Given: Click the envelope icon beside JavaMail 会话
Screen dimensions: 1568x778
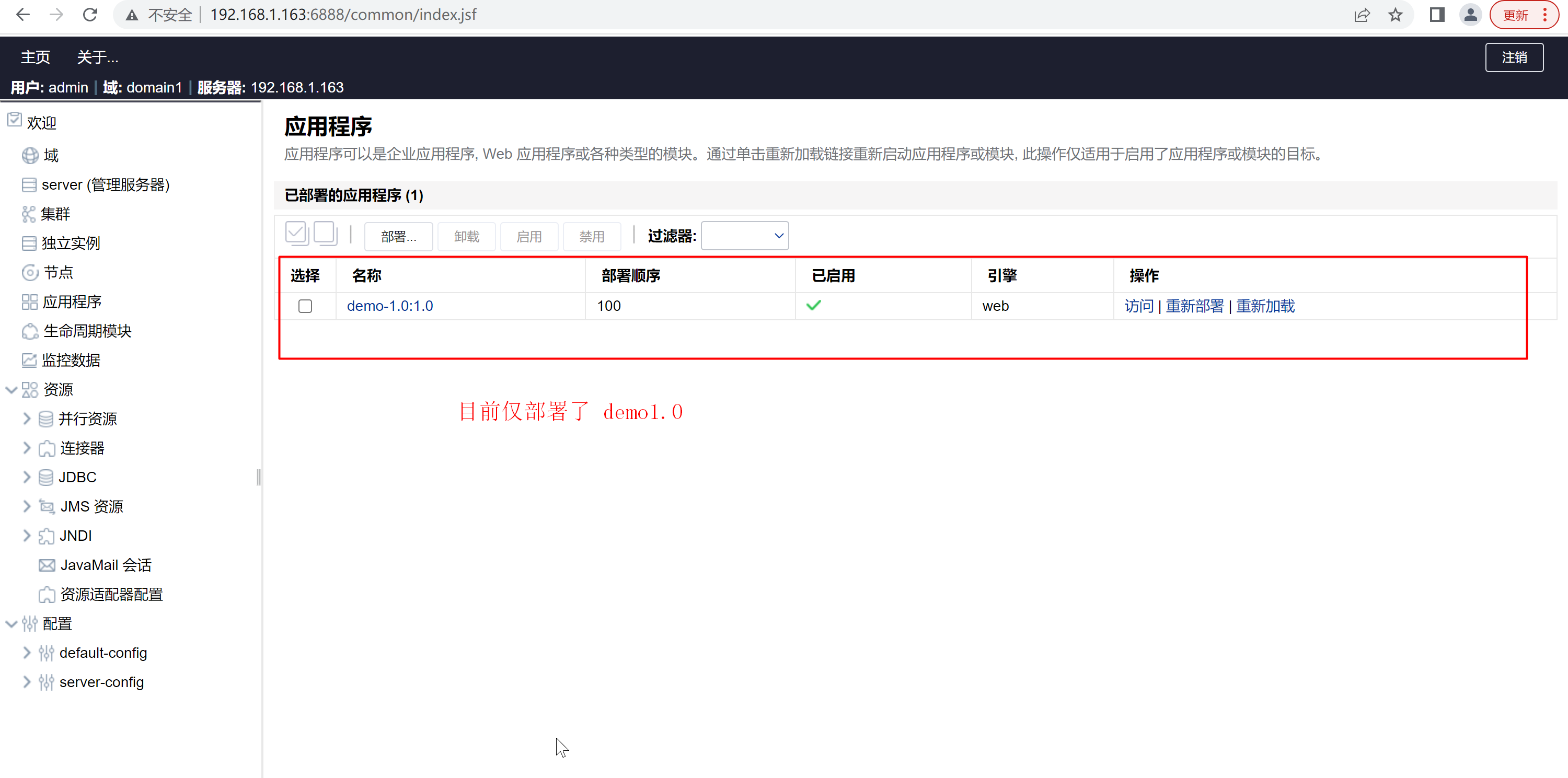Looking at the screenshot, I should pos(47,565).
